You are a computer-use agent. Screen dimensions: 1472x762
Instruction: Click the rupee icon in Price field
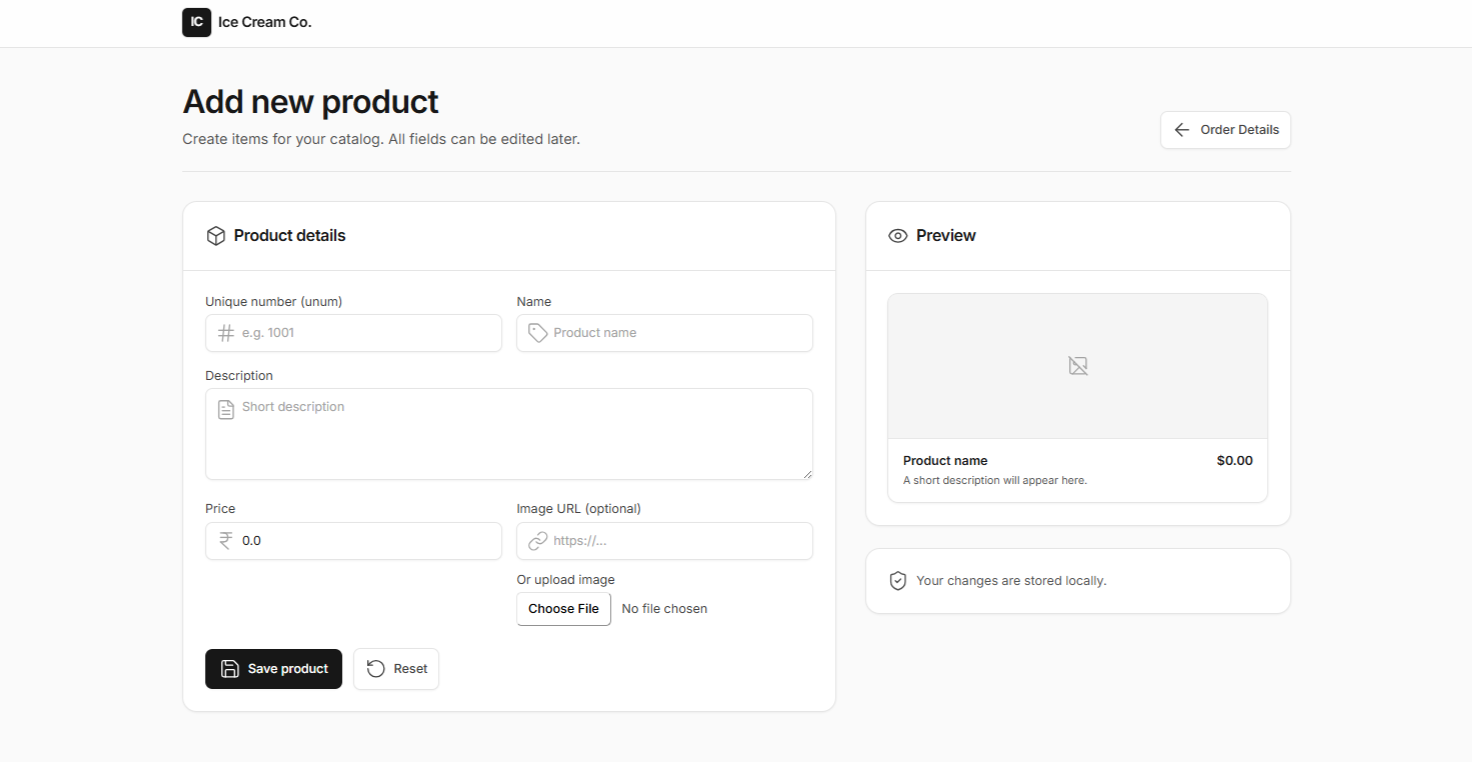pos(225,541)
